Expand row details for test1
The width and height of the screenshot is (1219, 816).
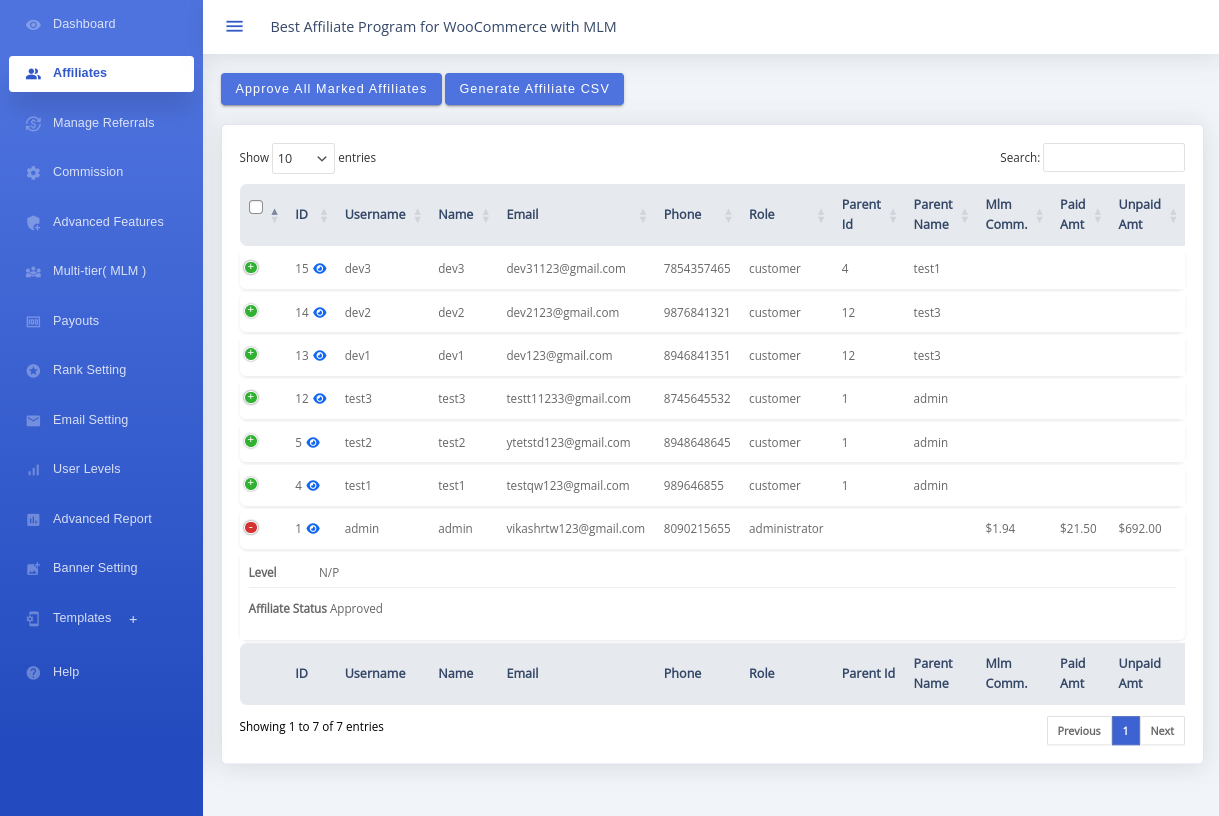click(x=251, y=484)
